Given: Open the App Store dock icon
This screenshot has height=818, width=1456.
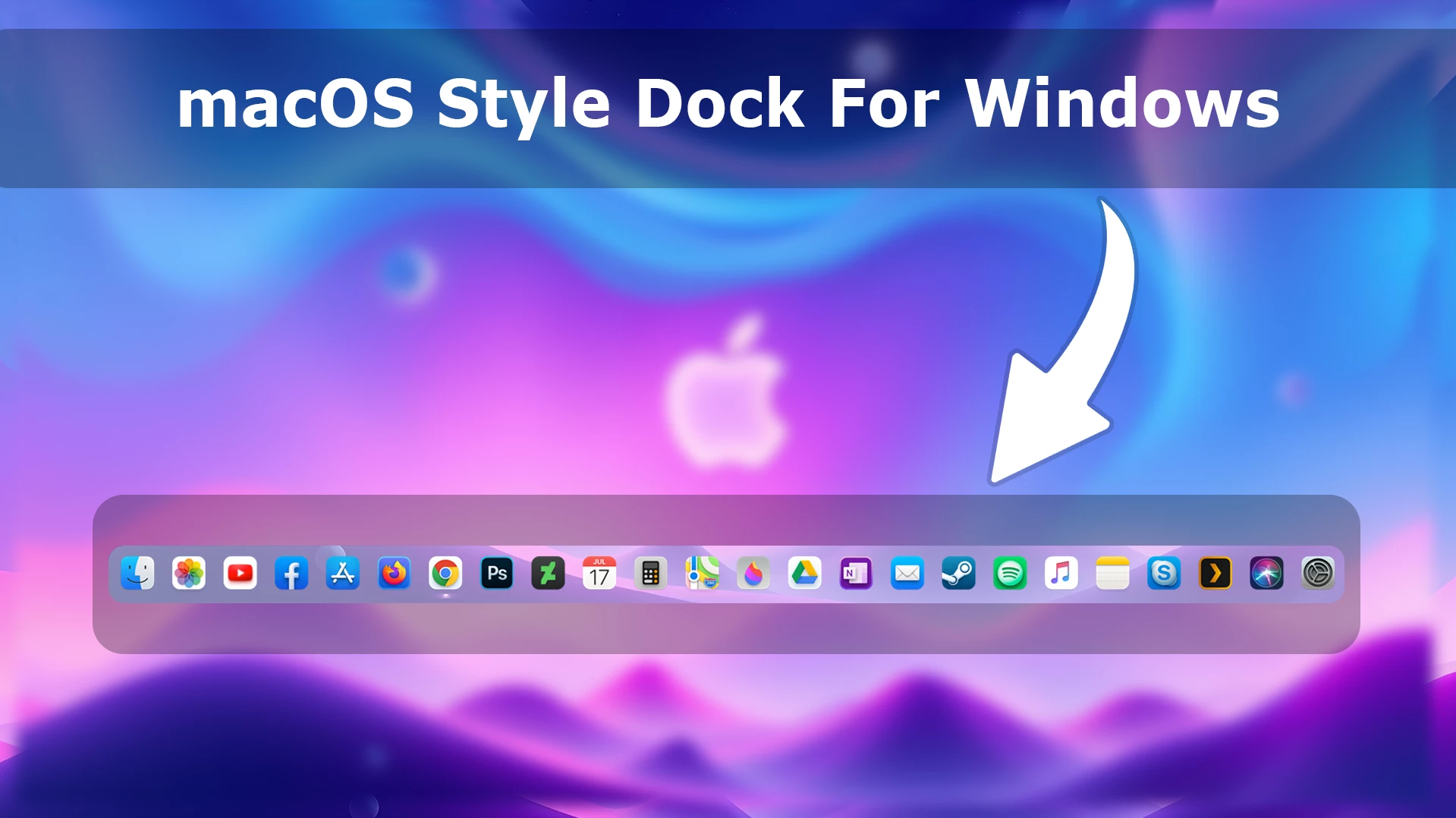Looking at the screenshot, I should pos(343,574).
